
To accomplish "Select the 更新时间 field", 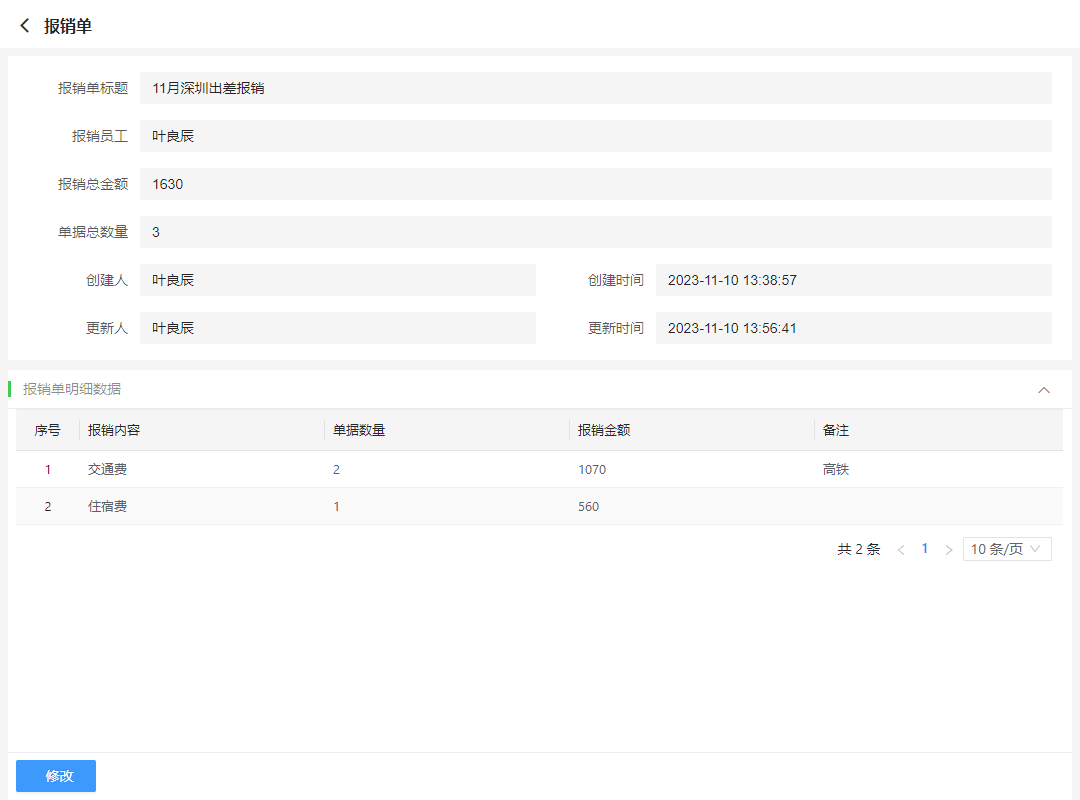I will [853, 328].
